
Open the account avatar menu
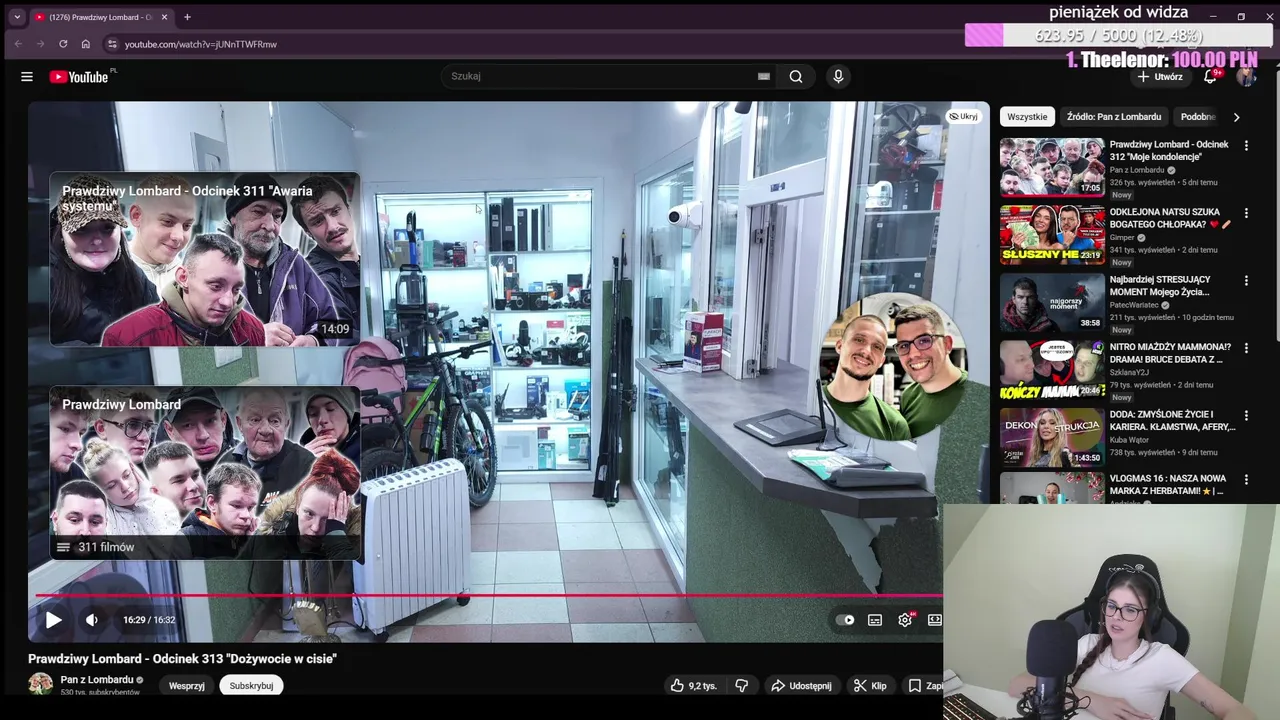(x=1246, y=77)
